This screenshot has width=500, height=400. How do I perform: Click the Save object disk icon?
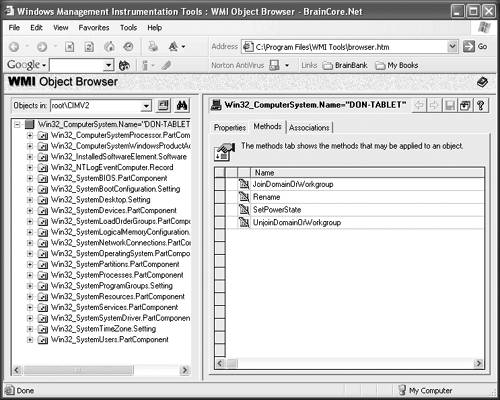click(450, 106)
